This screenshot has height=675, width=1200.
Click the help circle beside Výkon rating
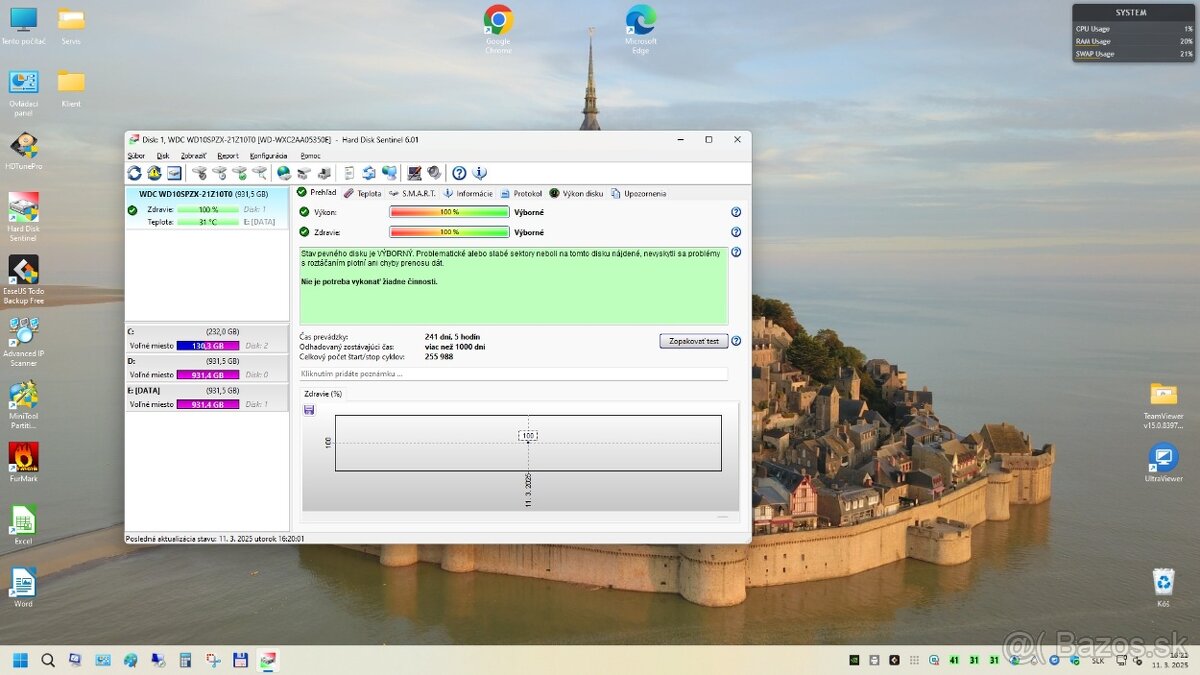coord(736,212)
